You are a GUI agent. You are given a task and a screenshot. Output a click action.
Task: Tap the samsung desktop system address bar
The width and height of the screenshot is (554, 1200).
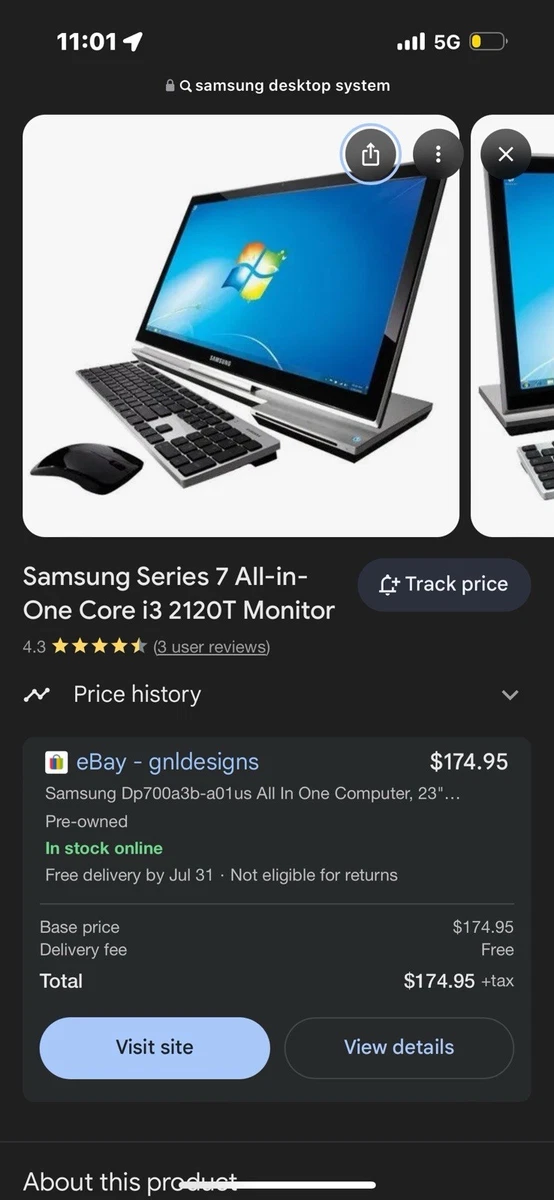[277, 86]
